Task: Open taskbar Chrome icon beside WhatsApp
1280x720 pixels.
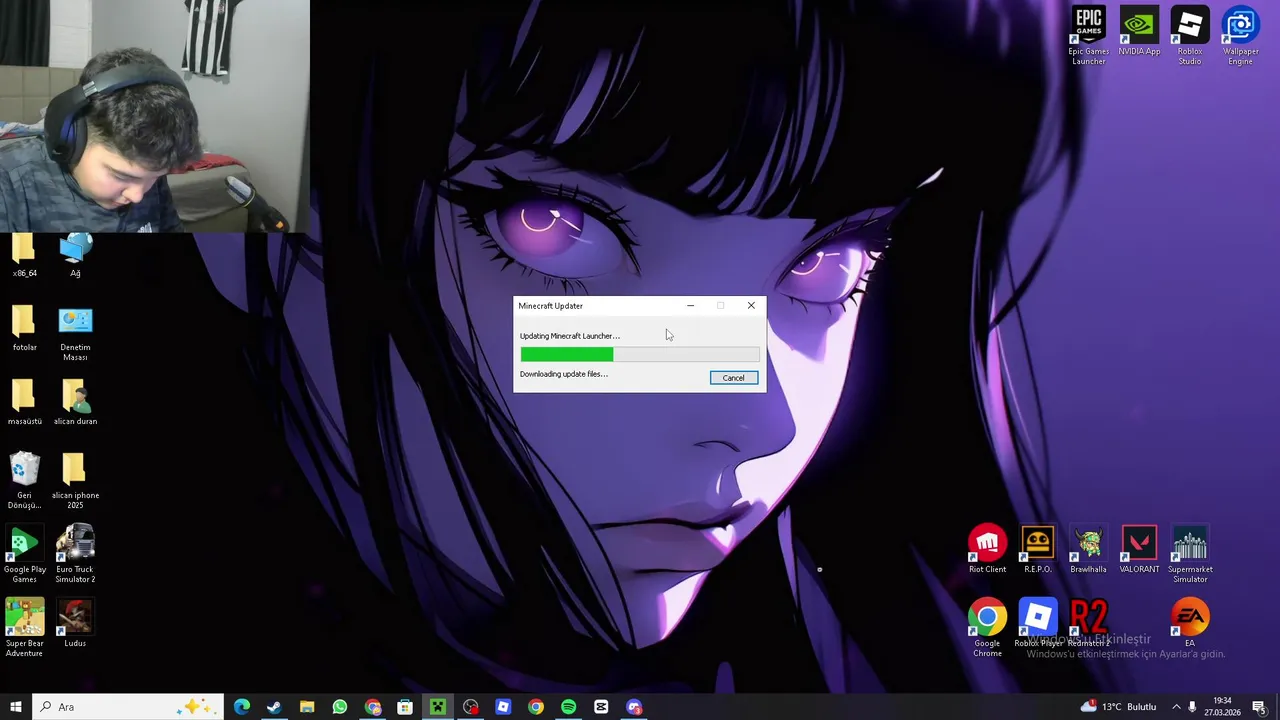Action: (373, 707)
